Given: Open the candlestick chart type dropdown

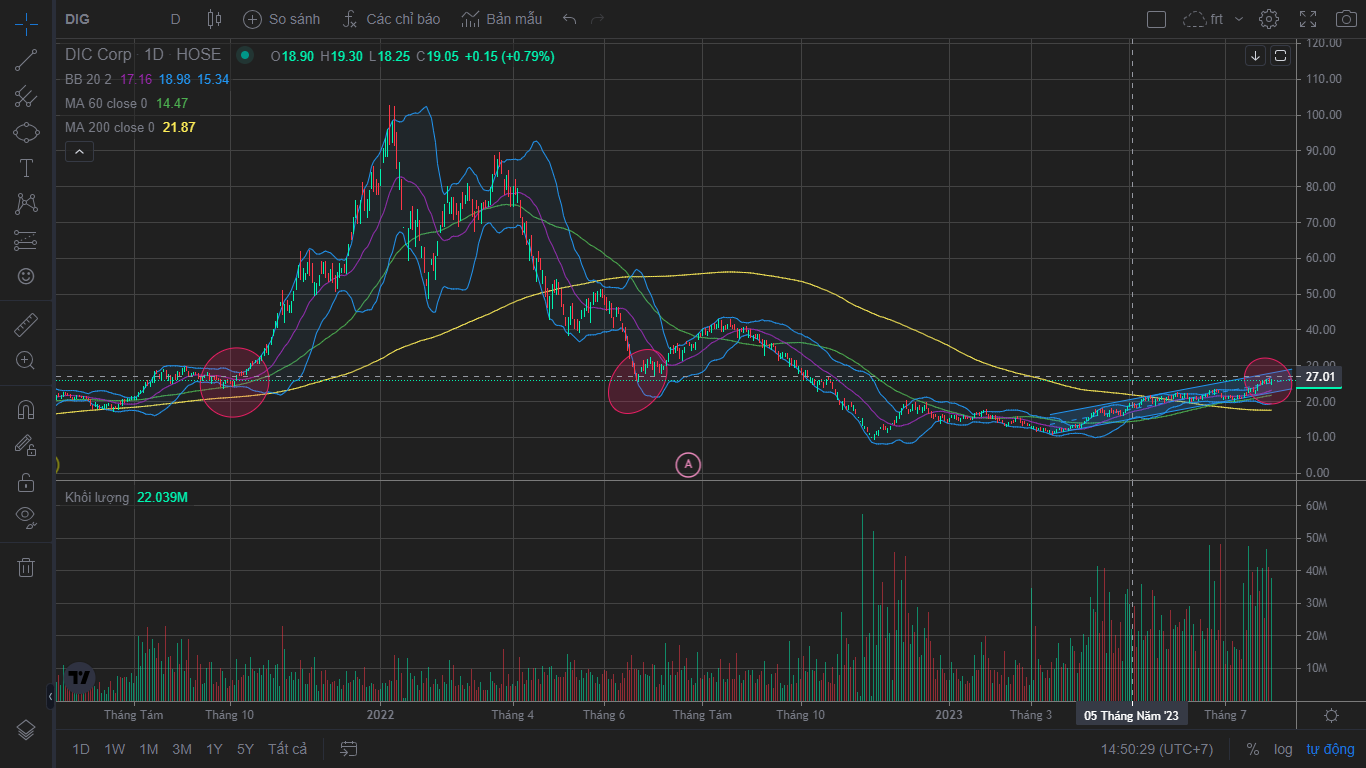Looking at the screenshot, I should click(214, 19).
